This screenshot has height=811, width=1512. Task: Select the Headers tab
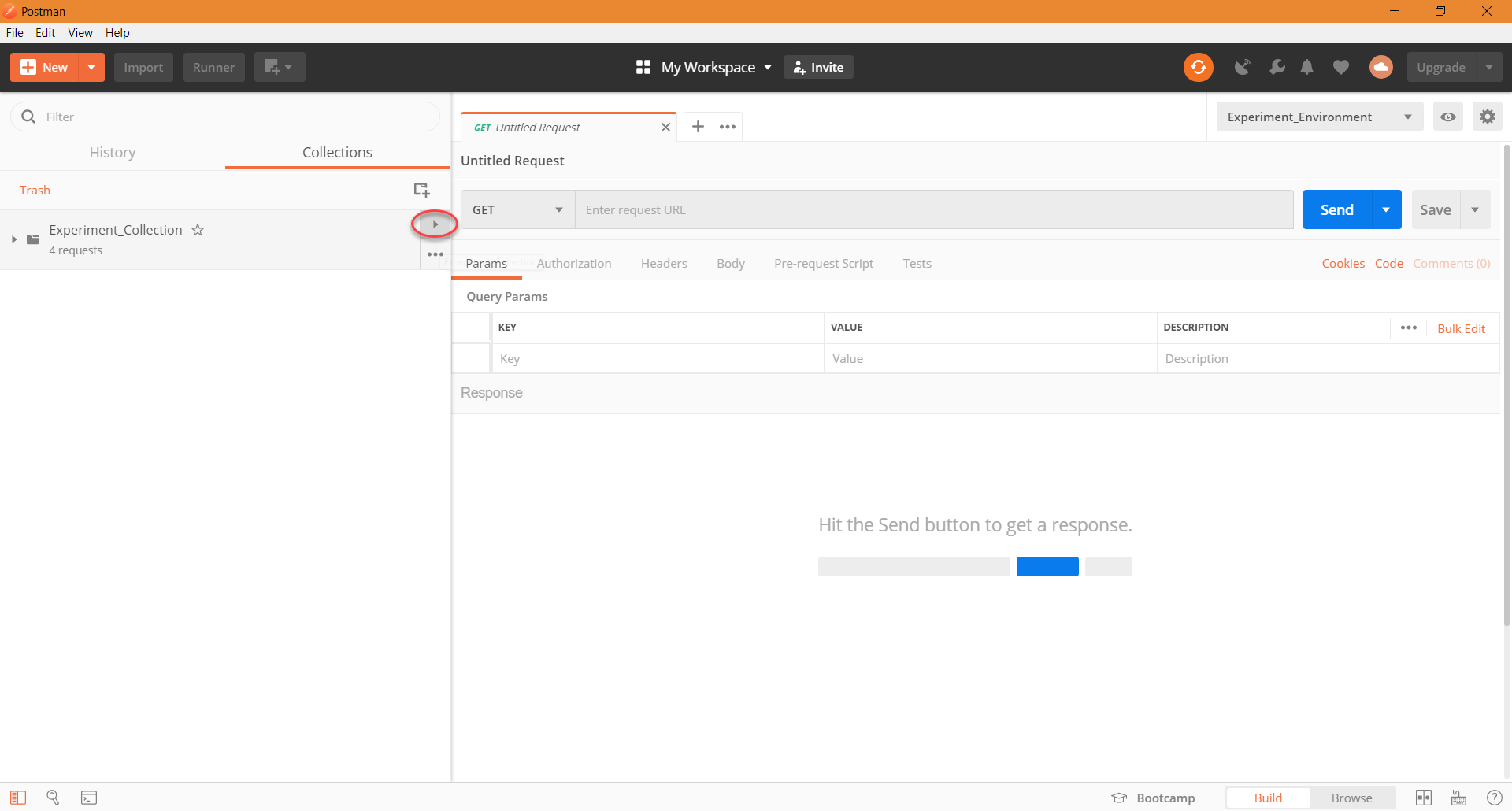tap(664, 263)
